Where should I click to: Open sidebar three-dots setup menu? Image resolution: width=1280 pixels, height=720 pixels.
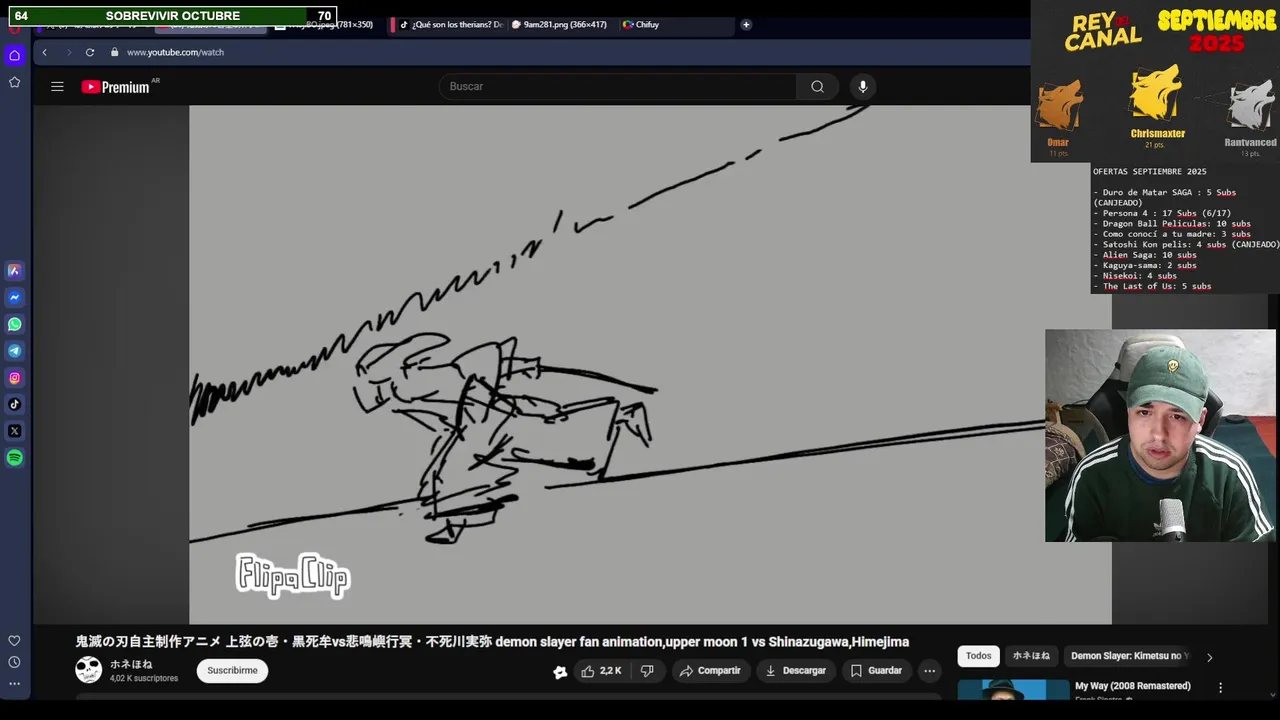coord(14,684)
